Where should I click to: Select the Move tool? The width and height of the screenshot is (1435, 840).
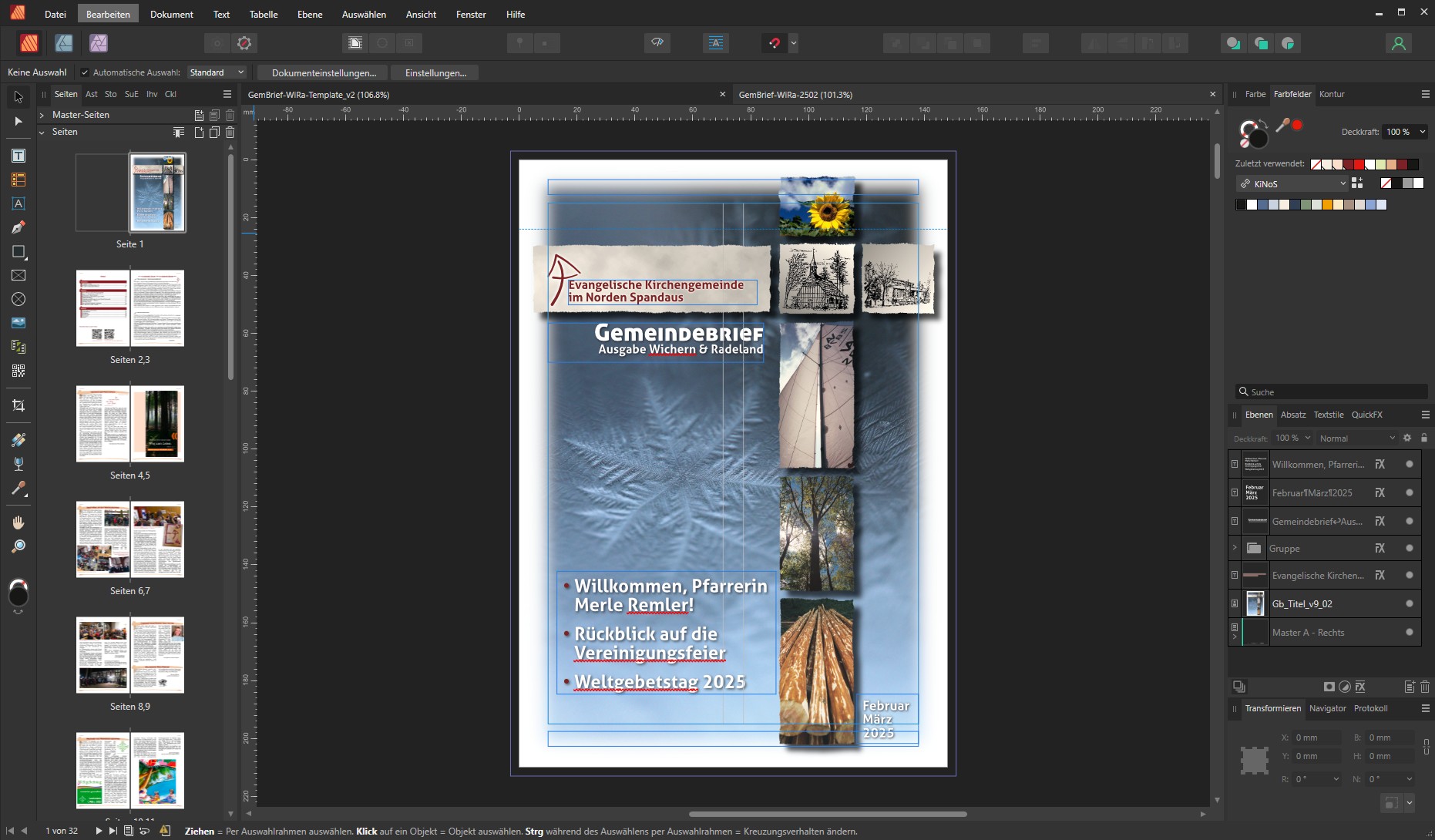[18, 97]
